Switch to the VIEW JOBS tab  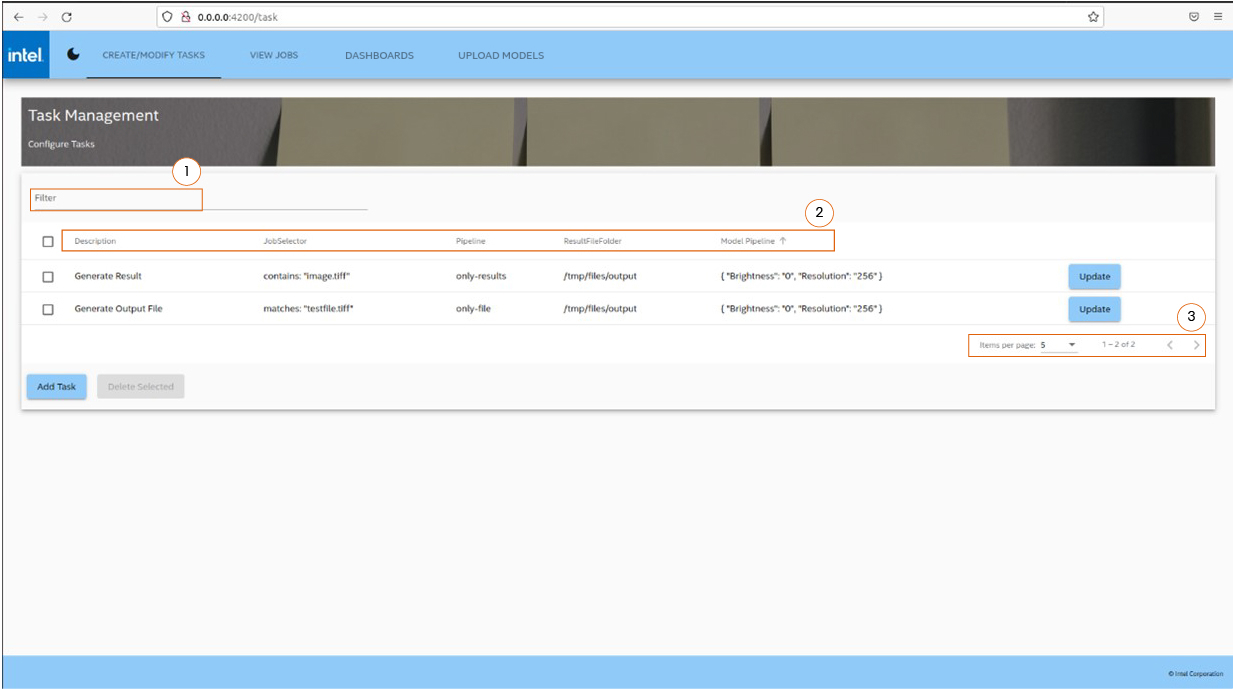pos(273,55)
